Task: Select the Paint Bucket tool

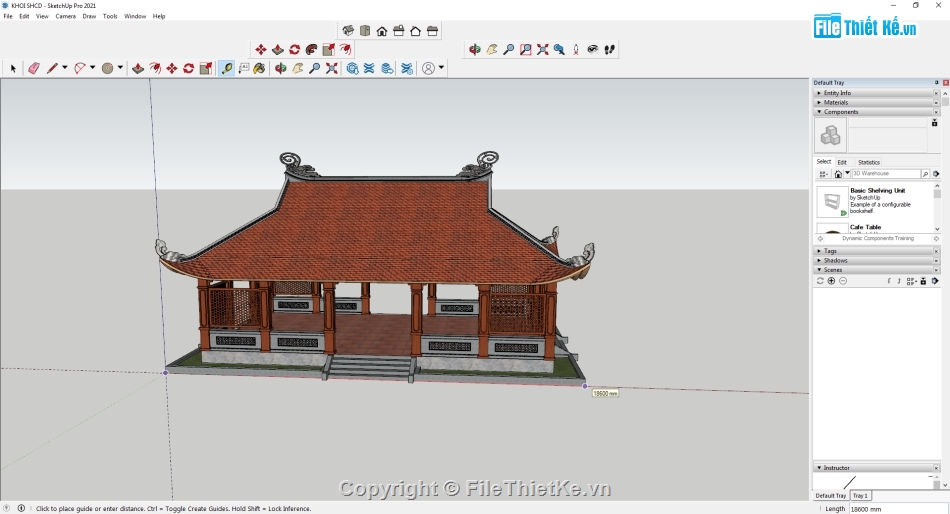Action: pyautogui.click(x=259, y=68)
